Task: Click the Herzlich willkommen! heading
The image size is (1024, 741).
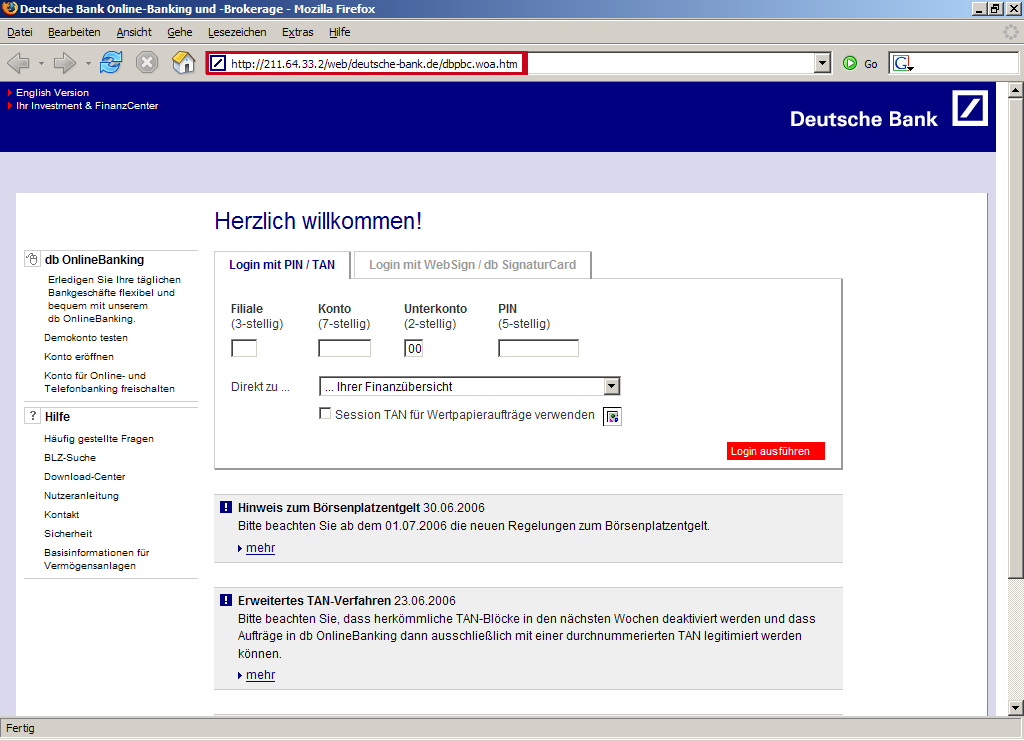Action: click(318, 221)
